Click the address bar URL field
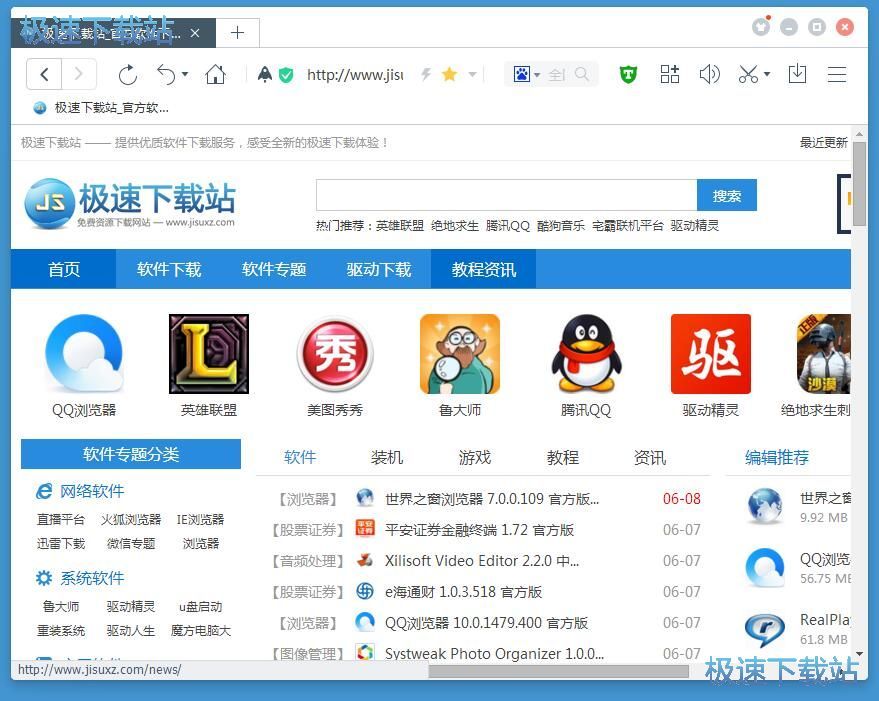The width and height of the screenshot is (879, 701). click(355, 74)
